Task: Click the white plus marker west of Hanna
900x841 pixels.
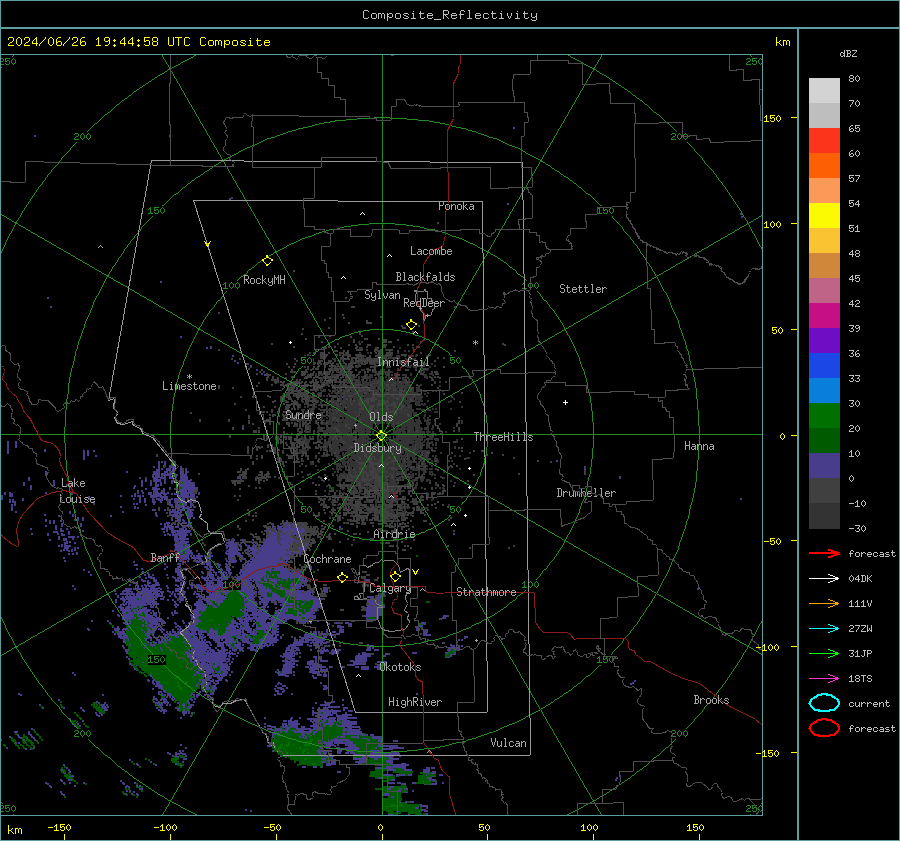Action: (x=565, y=402)
